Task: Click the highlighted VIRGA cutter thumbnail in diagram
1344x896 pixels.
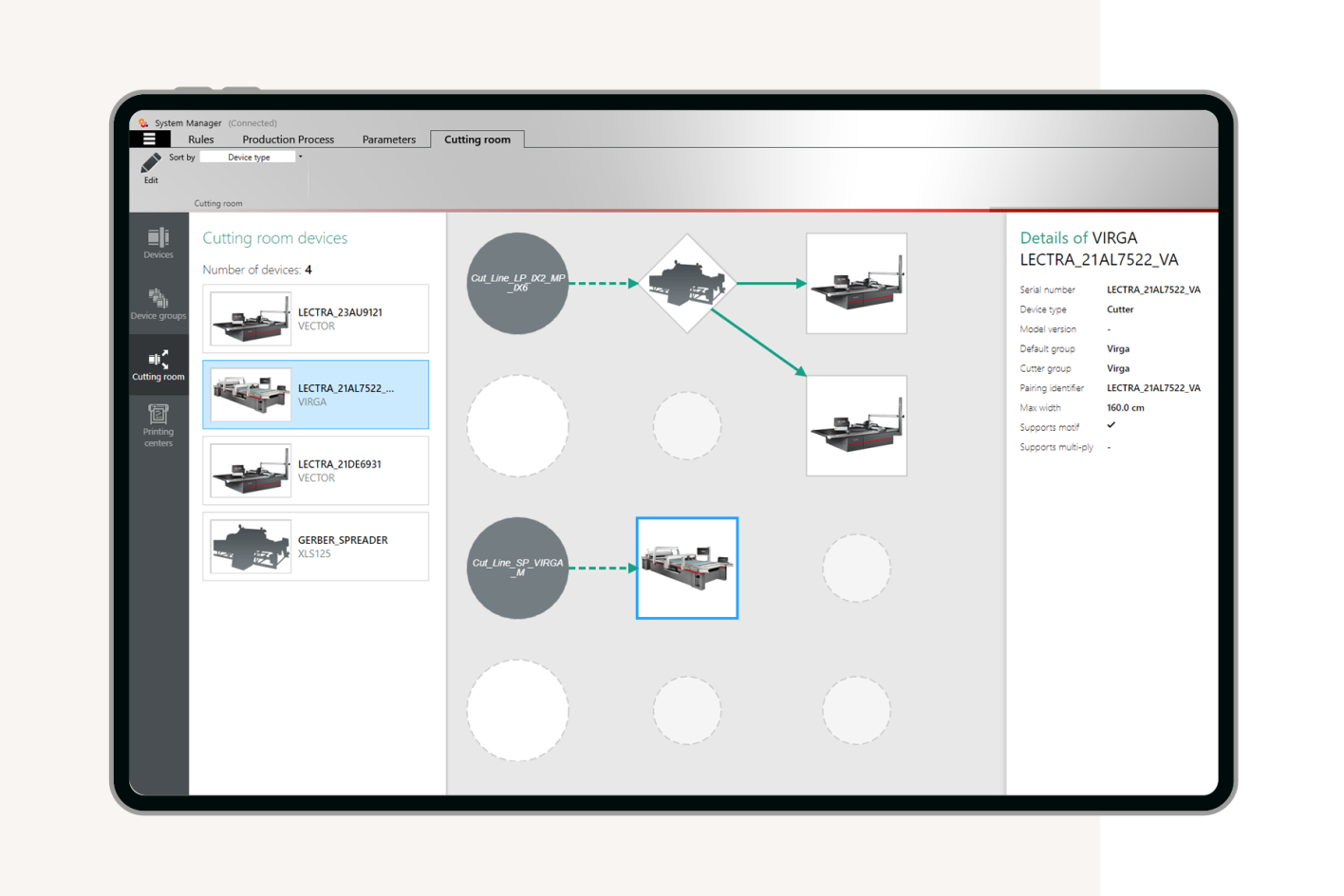Action: coord(687,568)
